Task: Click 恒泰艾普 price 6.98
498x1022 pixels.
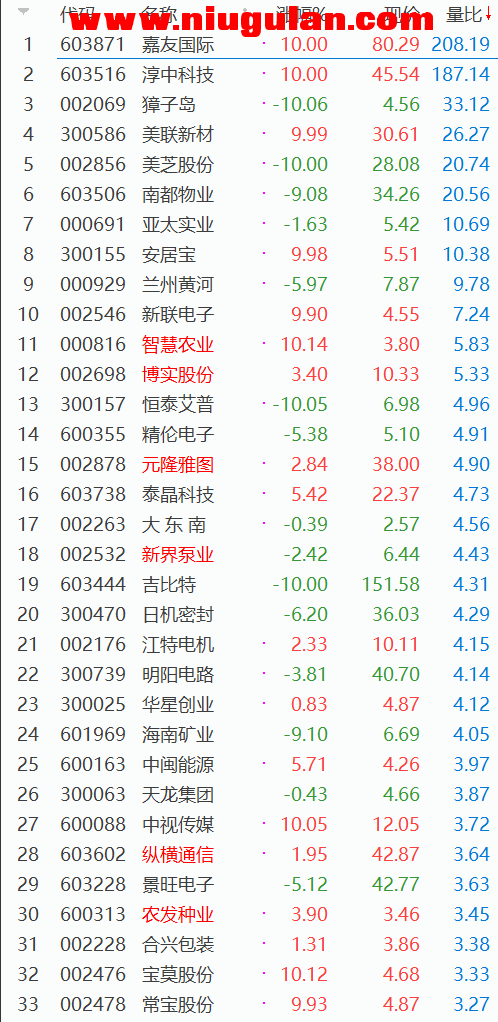Action: 402,405
